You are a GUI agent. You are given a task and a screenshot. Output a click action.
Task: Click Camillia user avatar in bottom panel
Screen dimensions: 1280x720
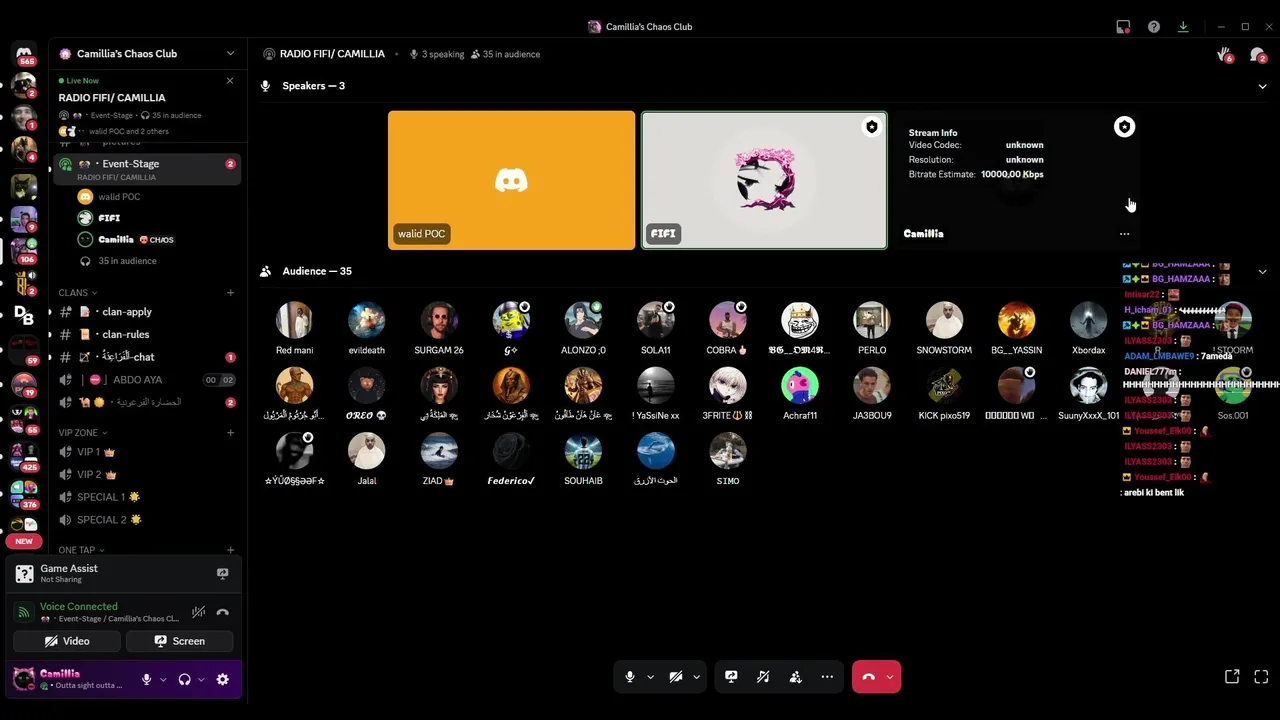click(x=24, y=679)
